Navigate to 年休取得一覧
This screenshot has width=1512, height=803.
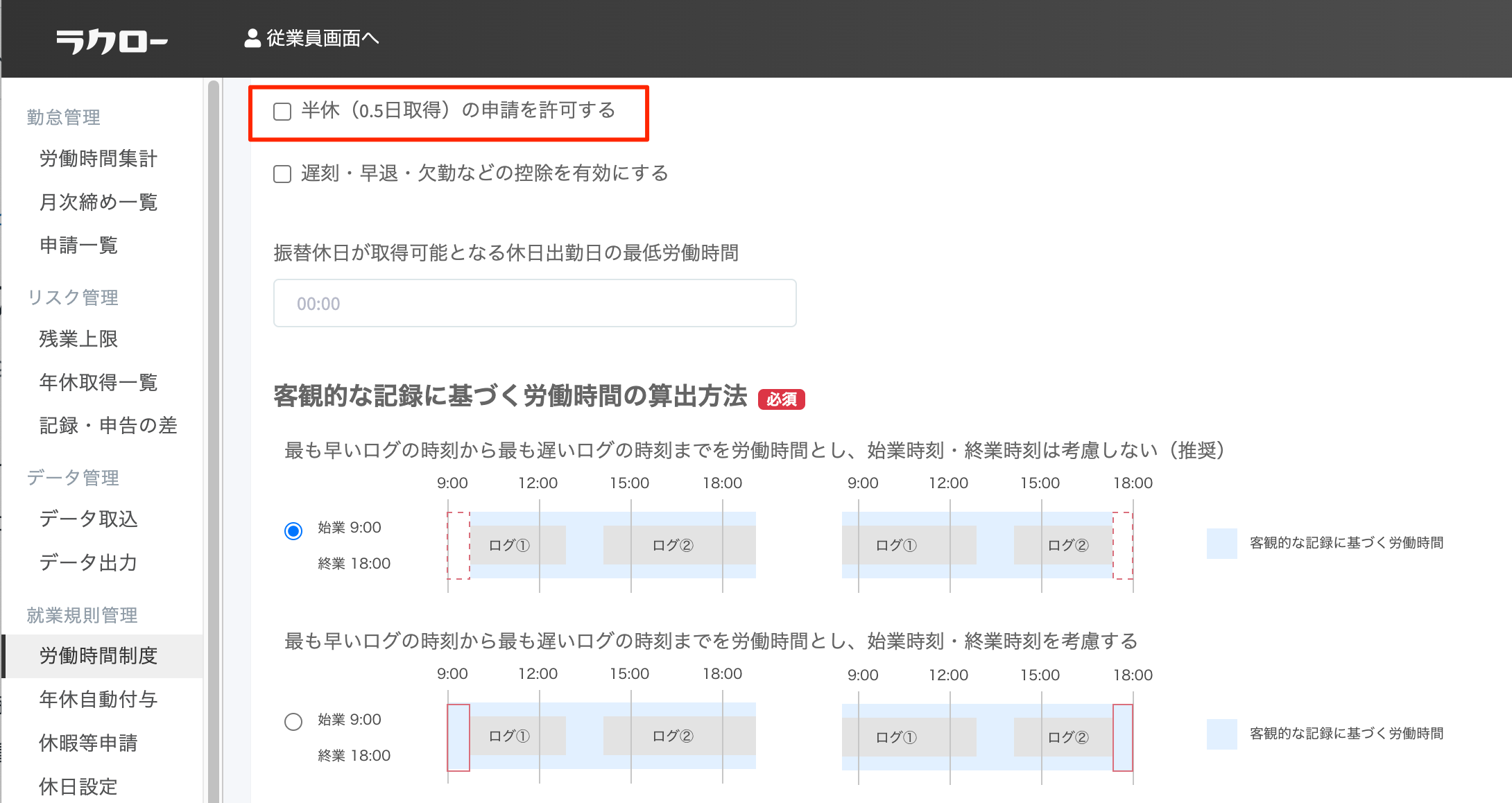(x=98, y=382)
